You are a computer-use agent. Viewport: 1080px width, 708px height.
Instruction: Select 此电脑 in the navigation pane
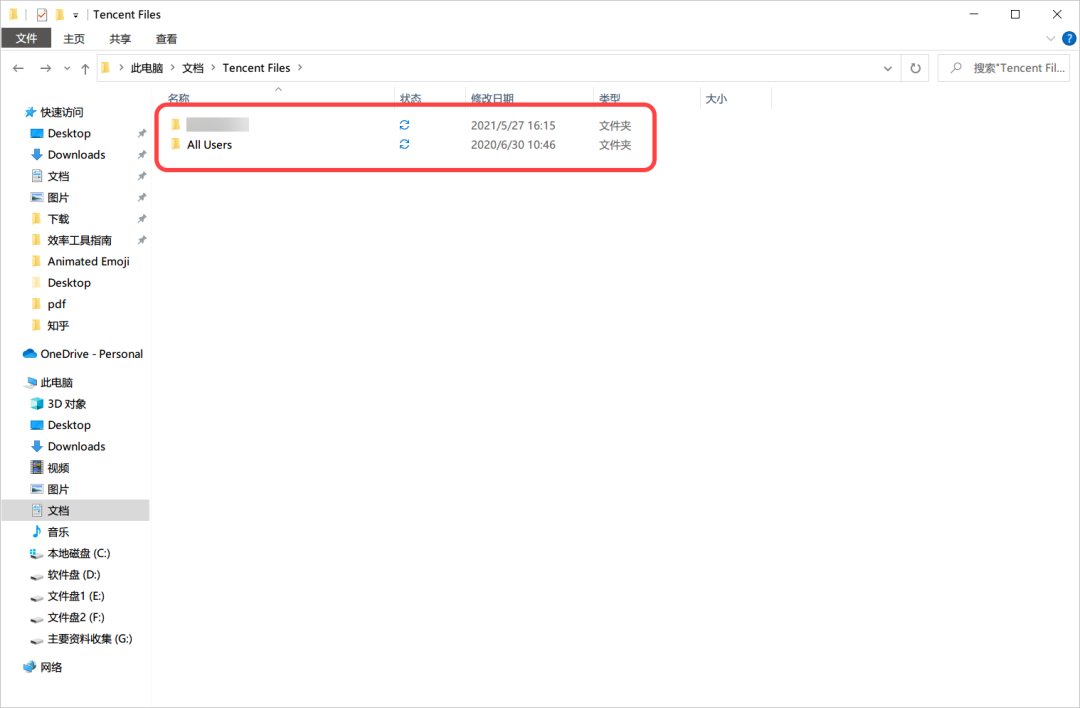[56, 383]
